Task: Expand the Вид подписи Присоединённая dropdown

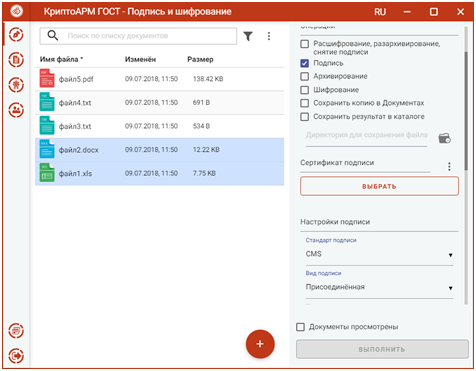Action: coord(379,287)
